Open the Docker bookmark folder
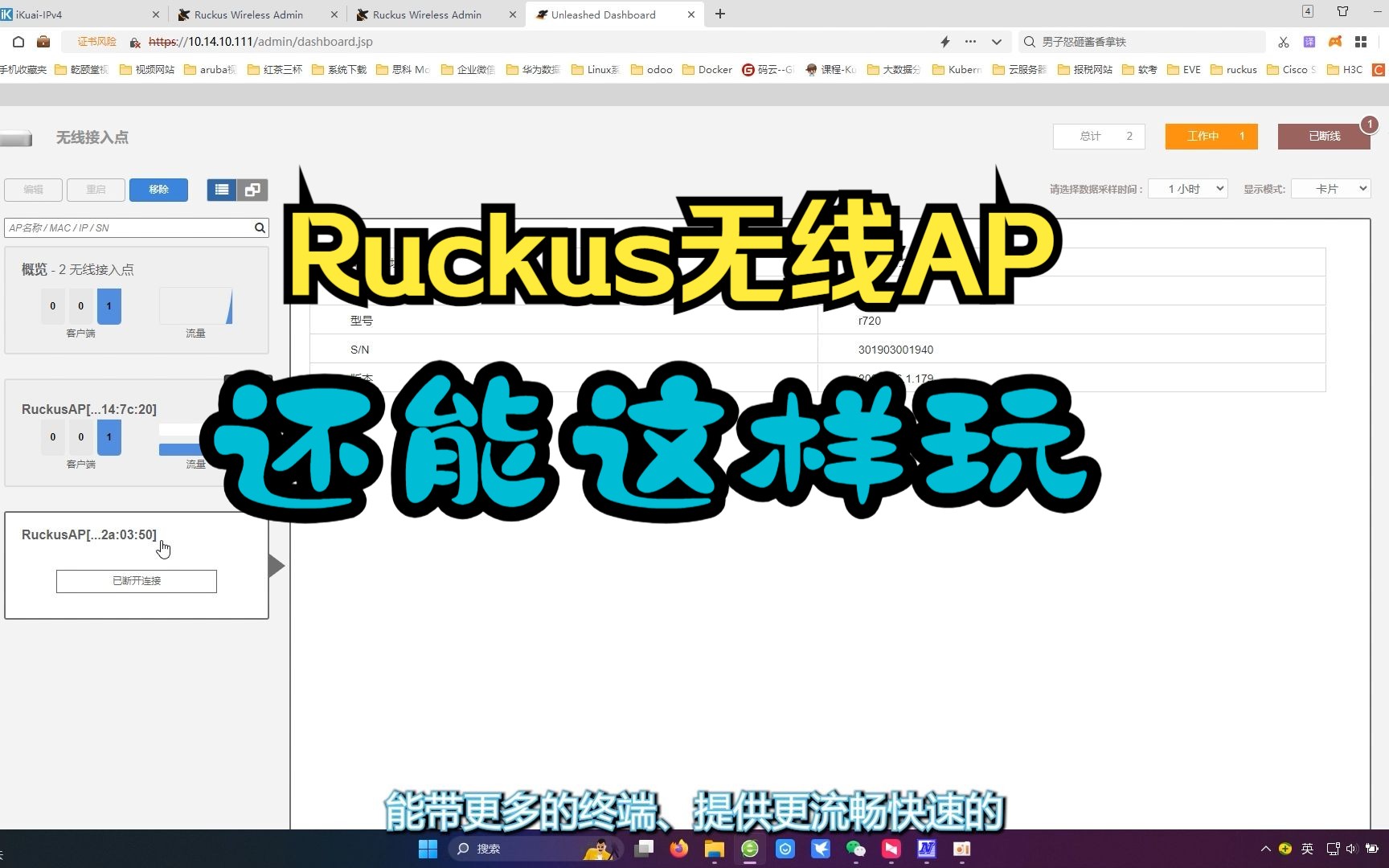The image size is (1389, 868). [x=707, y=70]
